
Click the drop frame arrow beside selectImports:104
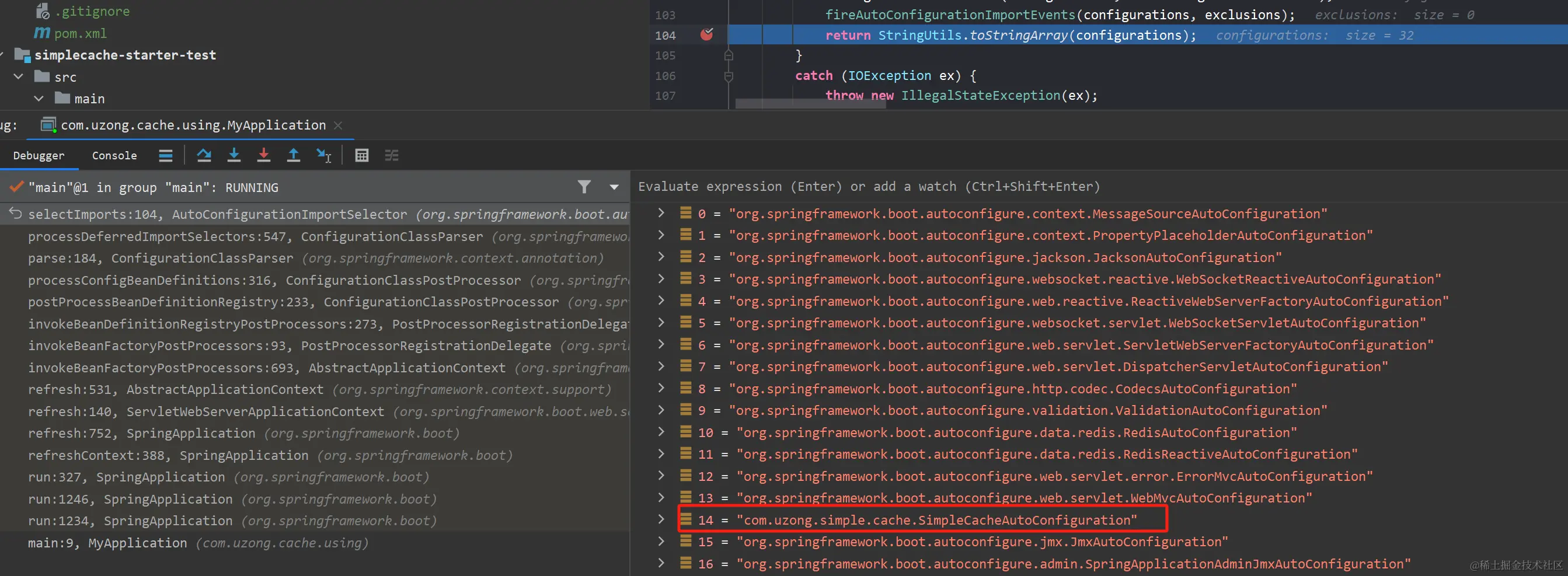pyautogui.click(x=15, y=214)
